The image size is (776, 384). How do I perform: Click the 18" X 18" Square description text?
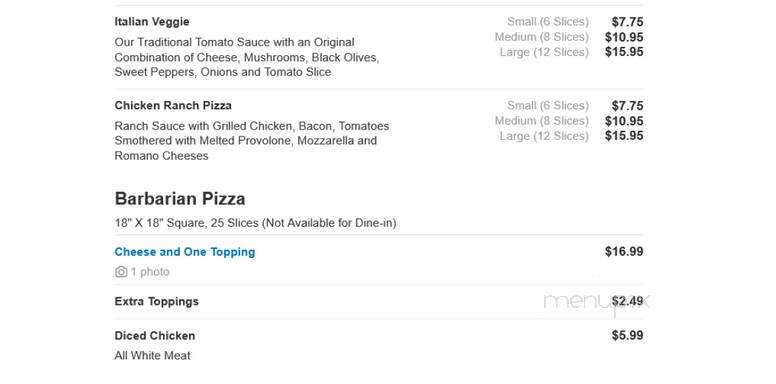(x=255, y=223)
